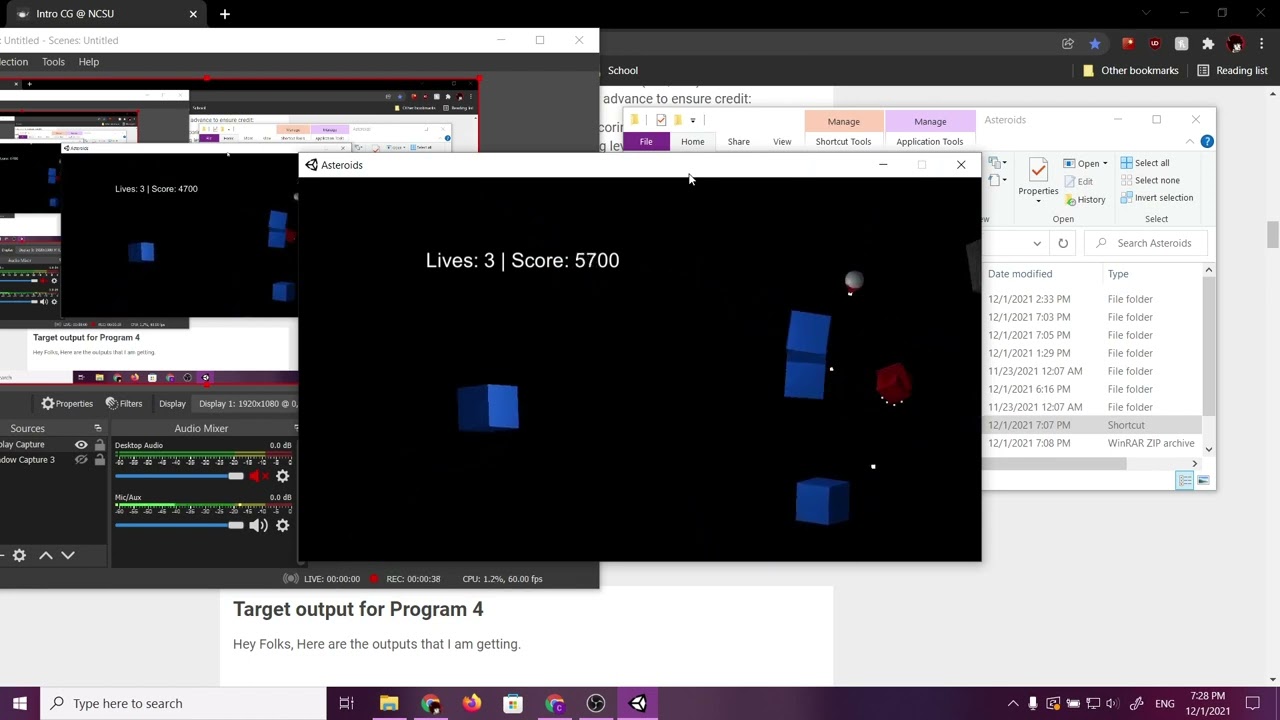Viewport: 1280px width, 720px height.
Task: Open the School bookmark
Action: 622,71
